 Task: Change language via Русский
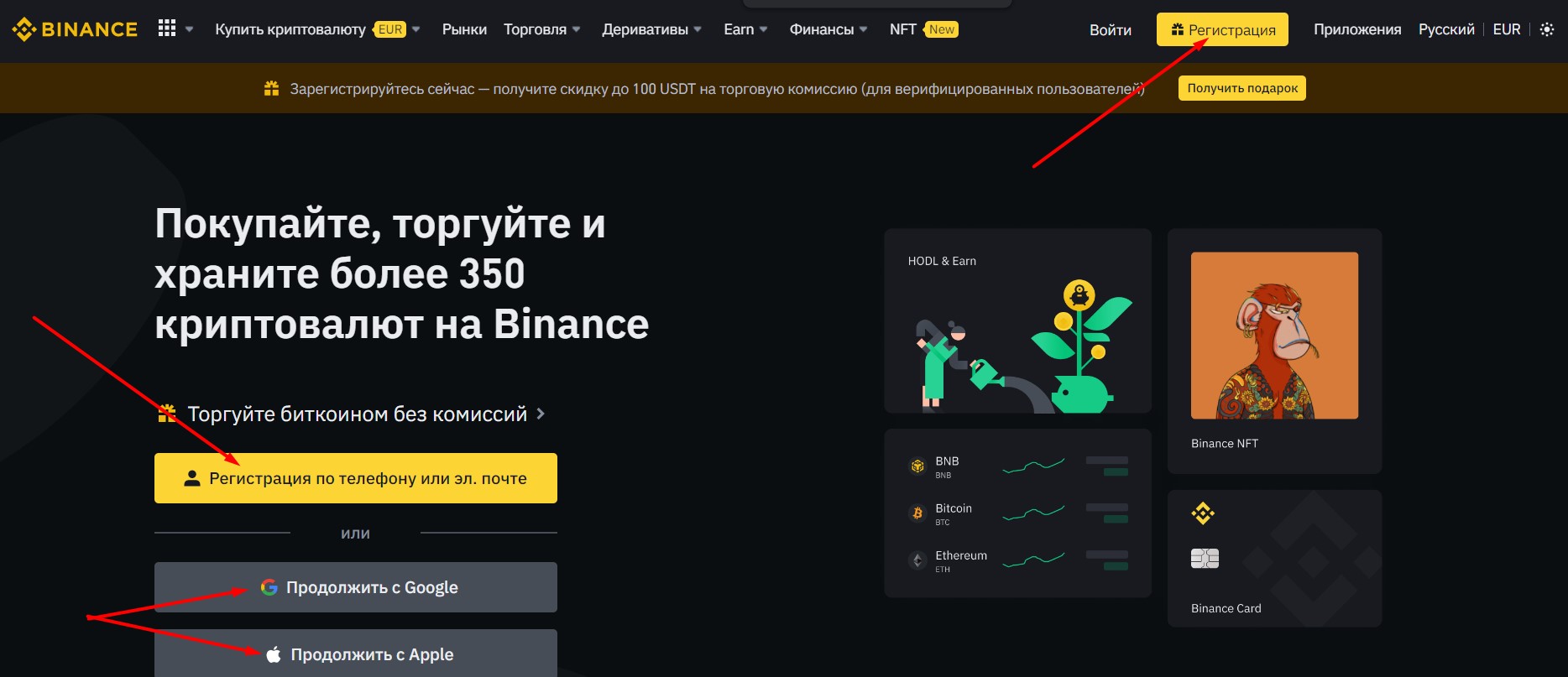[x=1446, y=29]
